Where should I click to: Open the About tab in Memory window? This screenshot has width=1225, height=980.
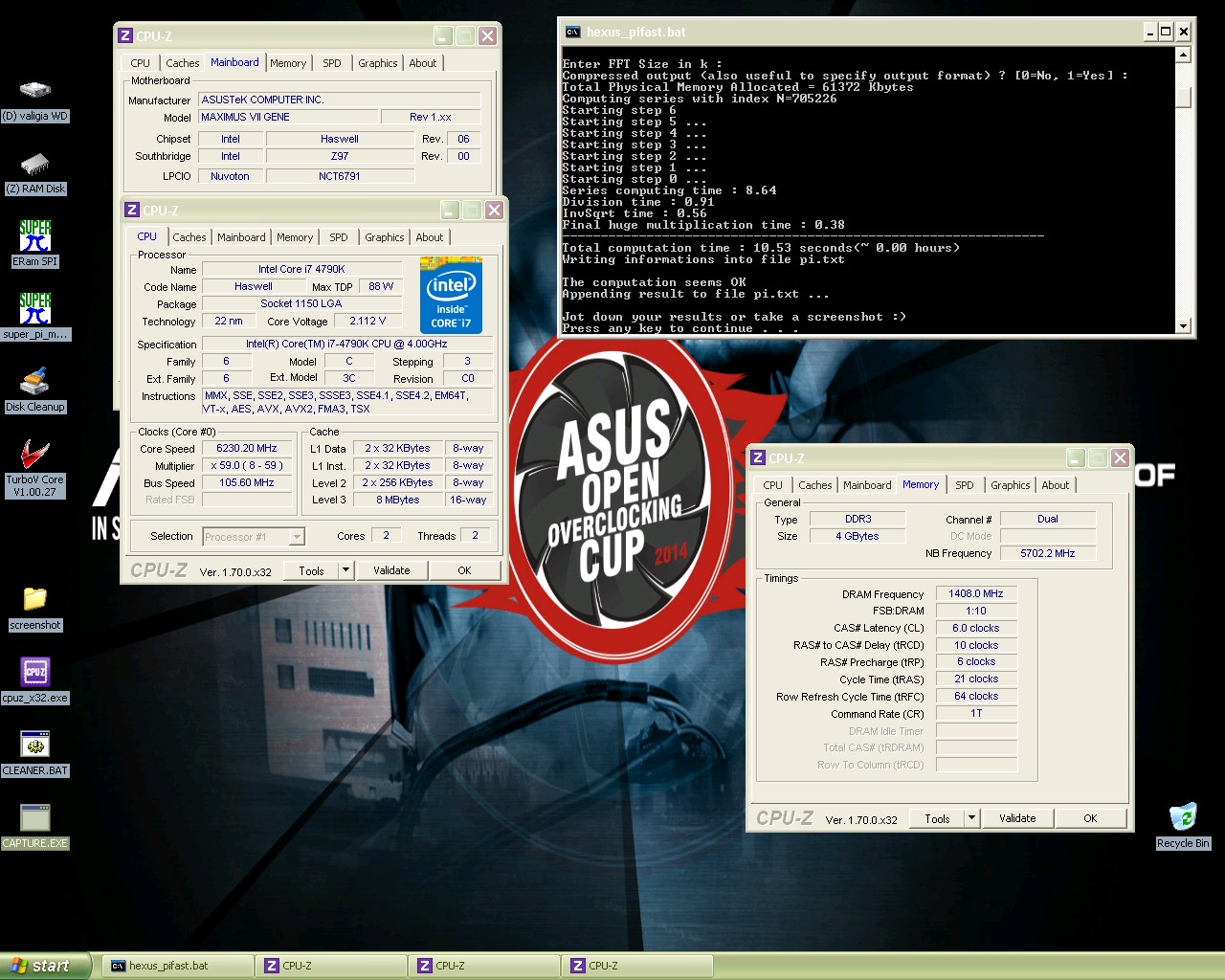[1056, 485]
